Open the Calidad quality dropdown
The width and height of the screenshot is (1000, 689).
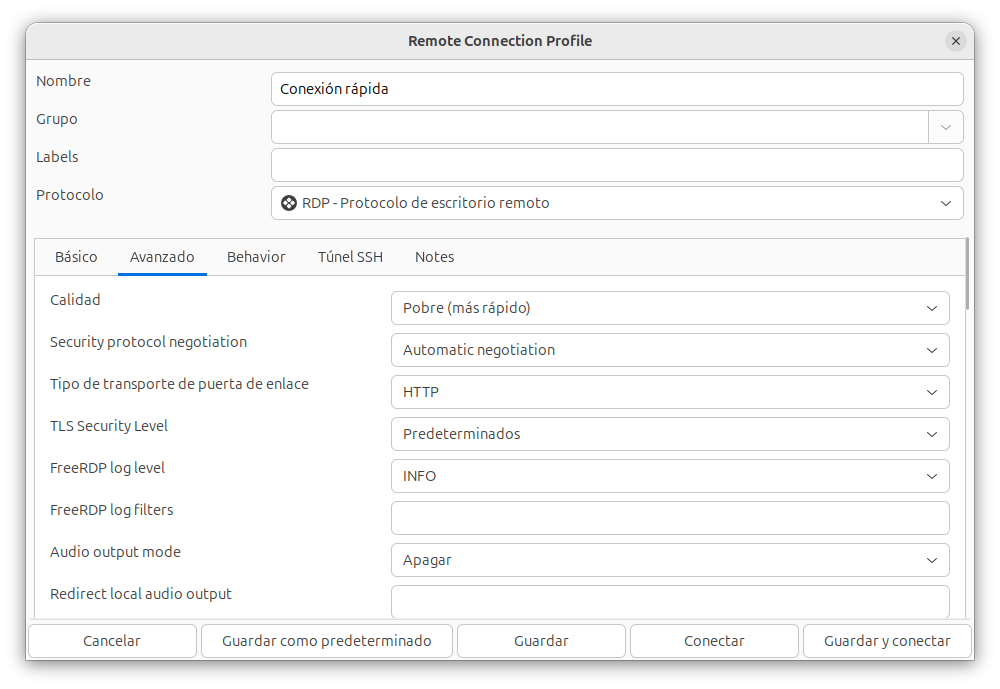(x=669, y=308)
